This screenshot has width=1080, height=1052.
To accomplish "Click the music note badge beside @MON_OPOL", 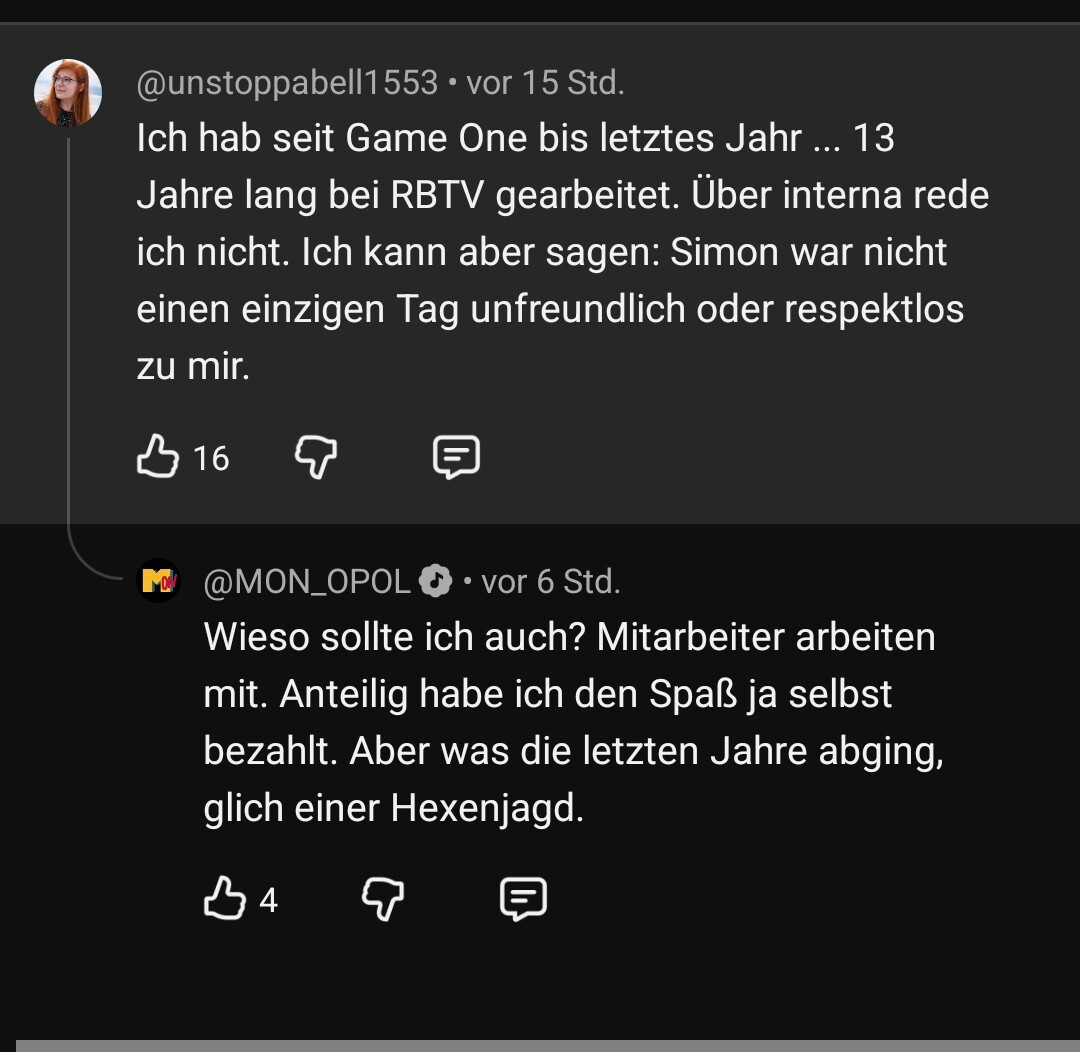I will 435,581.
